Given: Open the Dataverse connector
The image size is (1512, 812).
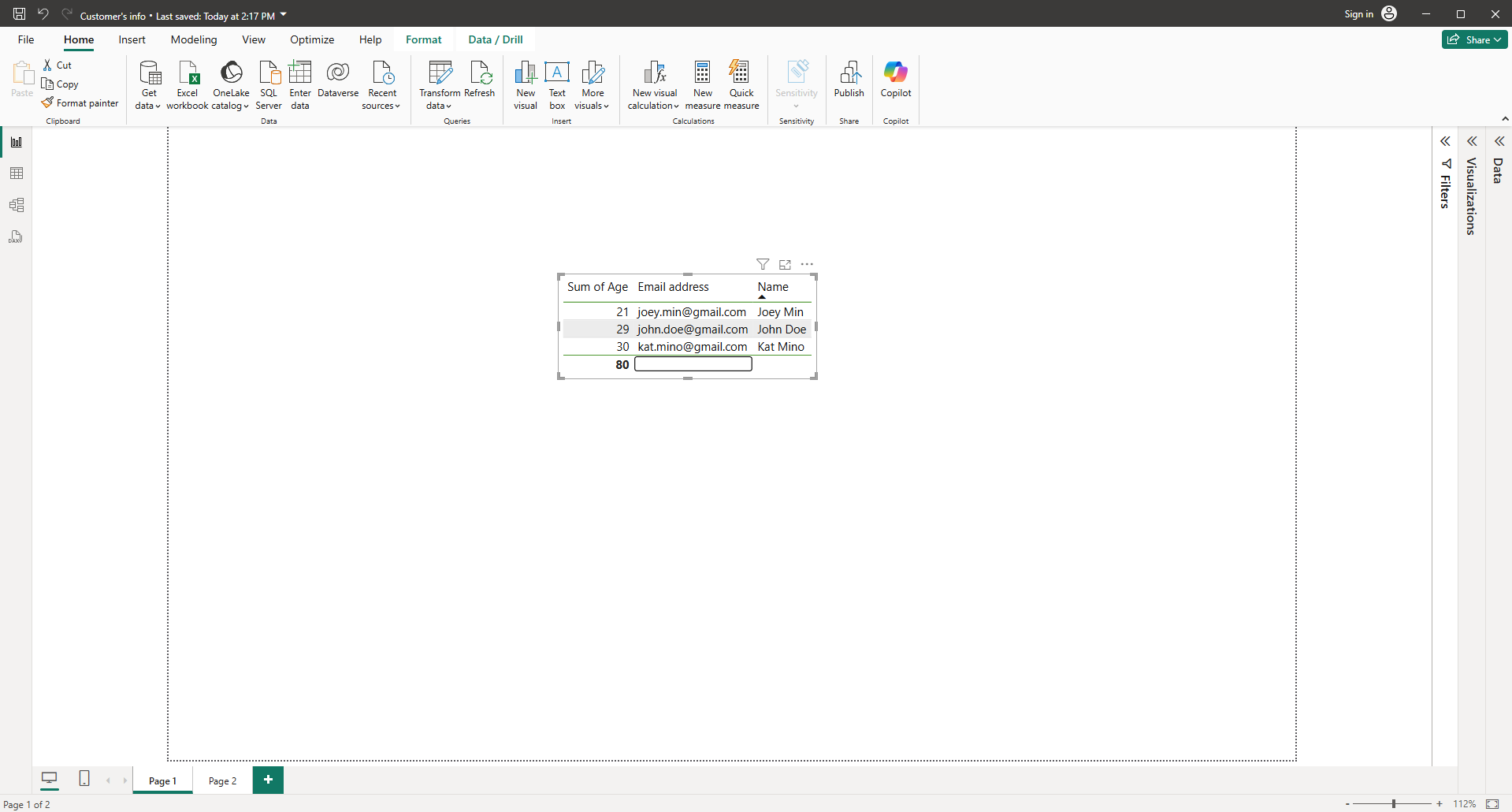Looking at the screenshot, I should (x=338, y=73).
